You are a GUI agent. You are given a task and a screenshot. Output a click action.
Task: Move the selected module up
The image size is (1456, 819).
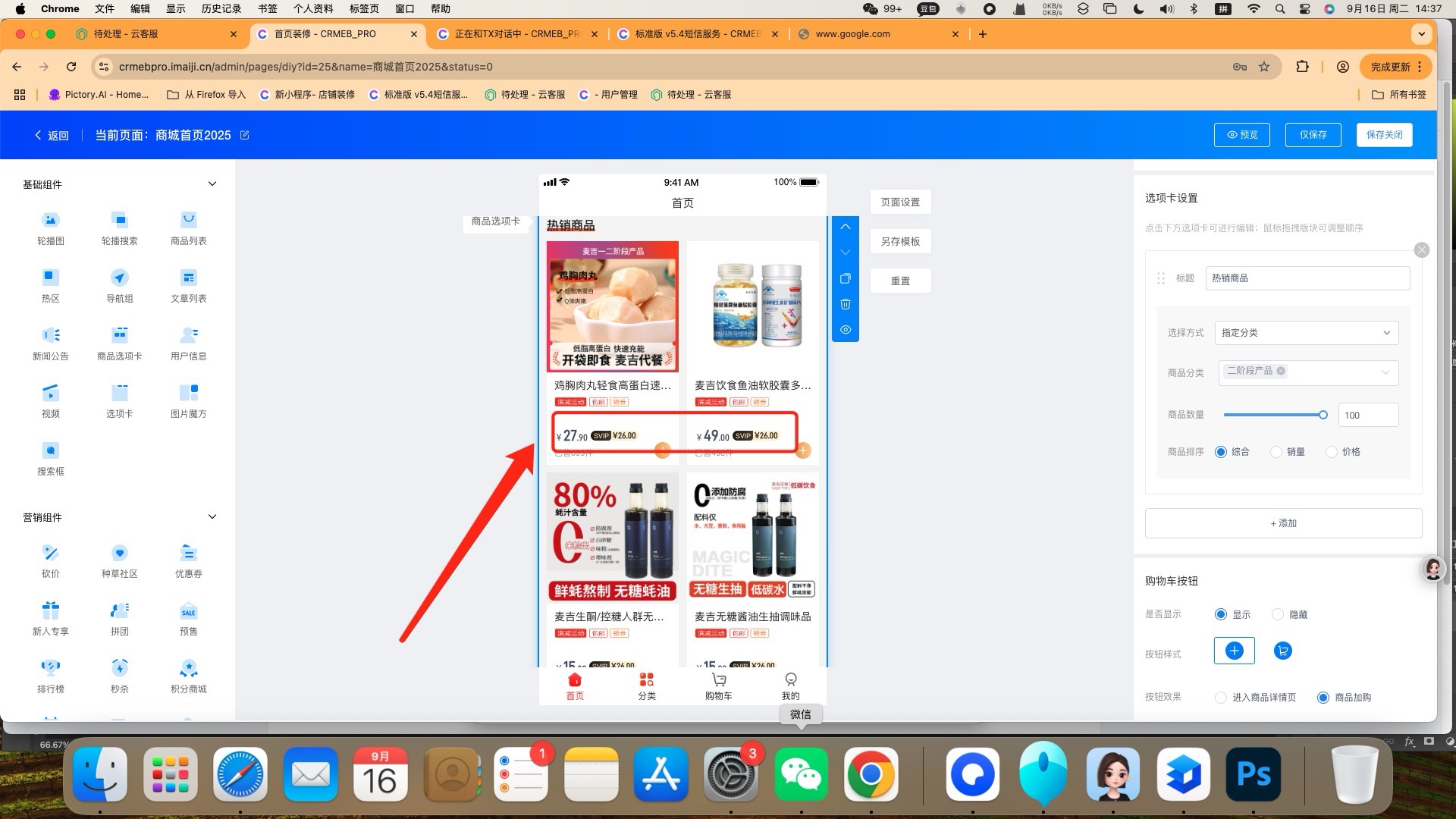tap(845, 227)
